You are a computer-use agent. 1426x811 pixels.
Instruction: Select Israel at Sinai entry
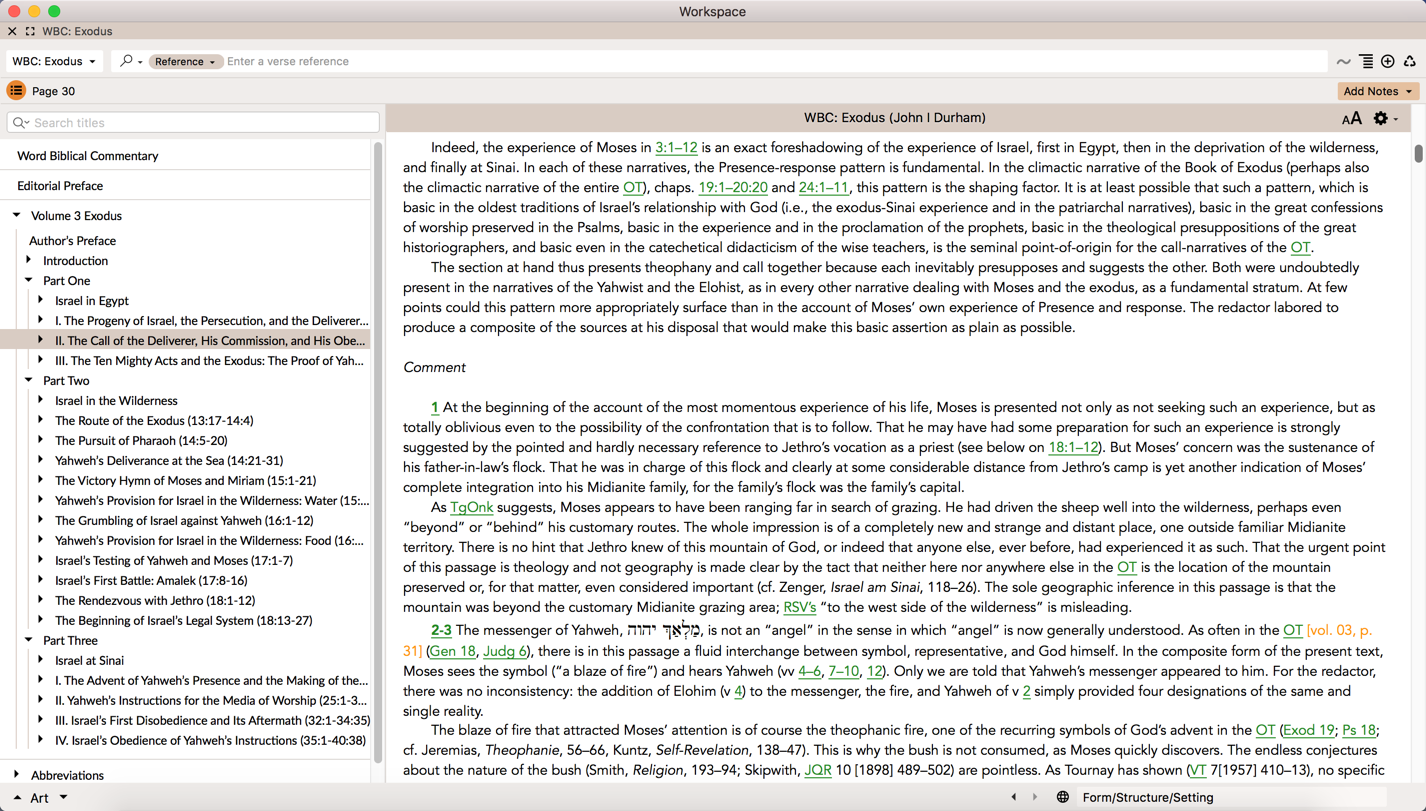(89, 661)
